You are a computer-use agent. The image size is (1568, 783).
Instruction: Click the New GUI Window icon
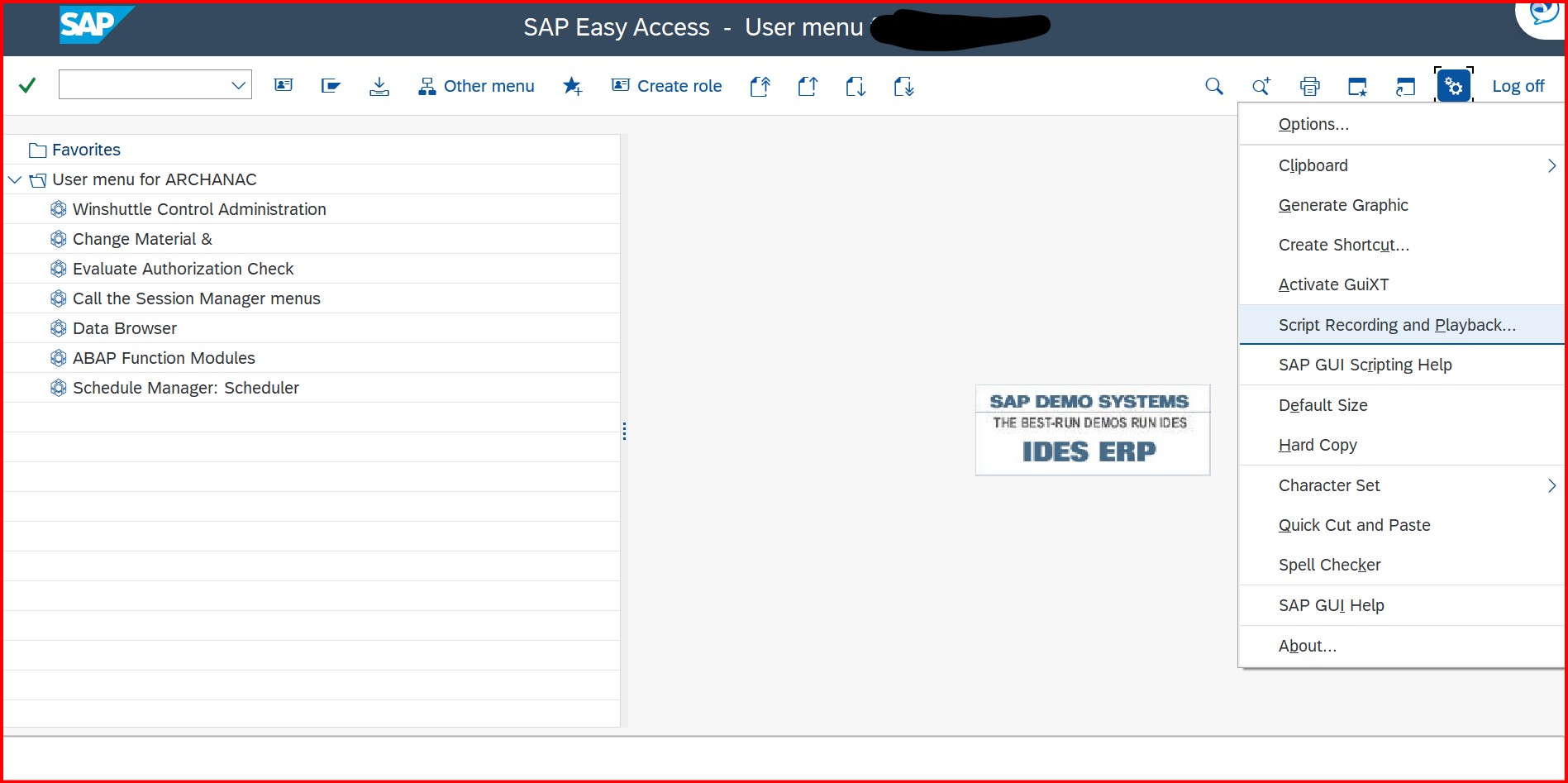[1357, 86]
